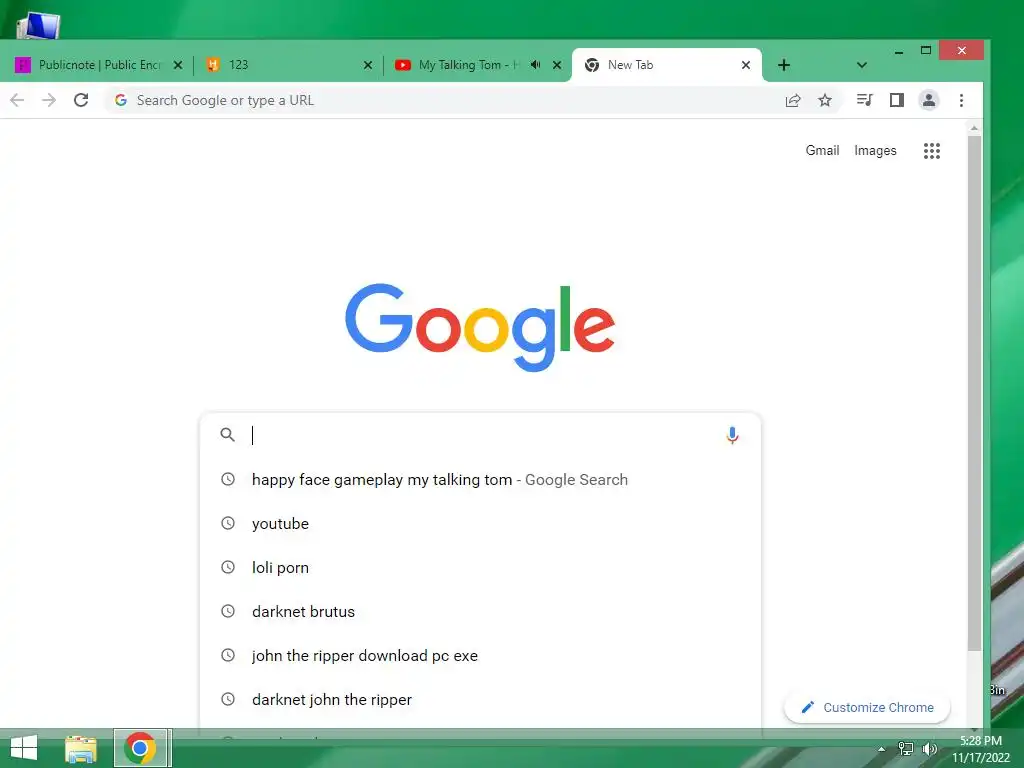Select the computer icon on the desktop
The width and height of the screenshot is (1024, 768).
click(38, 25)
